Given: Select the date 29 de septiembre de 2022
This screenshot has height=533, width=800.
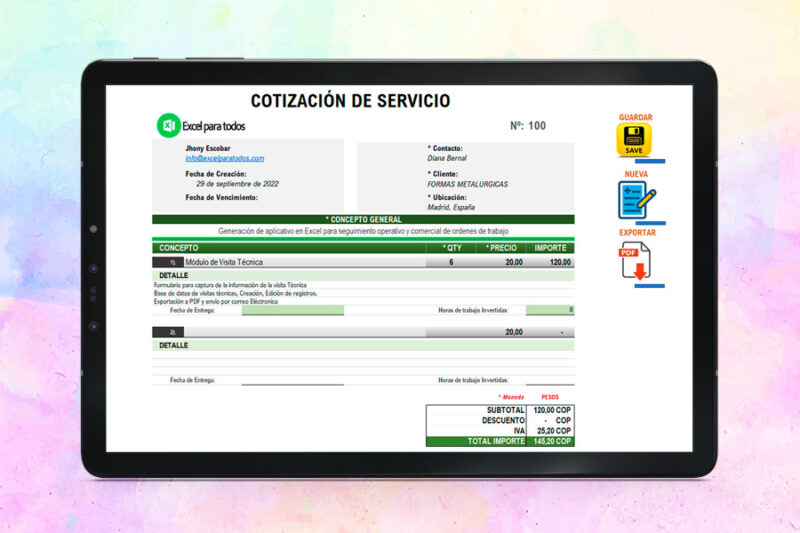Looking at the screenshot, I should 237,184.
